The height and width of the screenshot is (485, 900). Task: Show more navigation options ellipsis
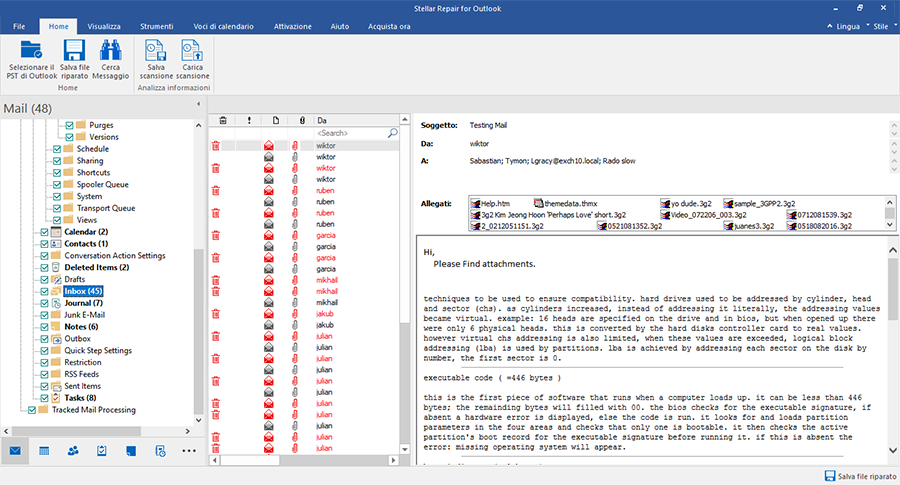(189, 451)
